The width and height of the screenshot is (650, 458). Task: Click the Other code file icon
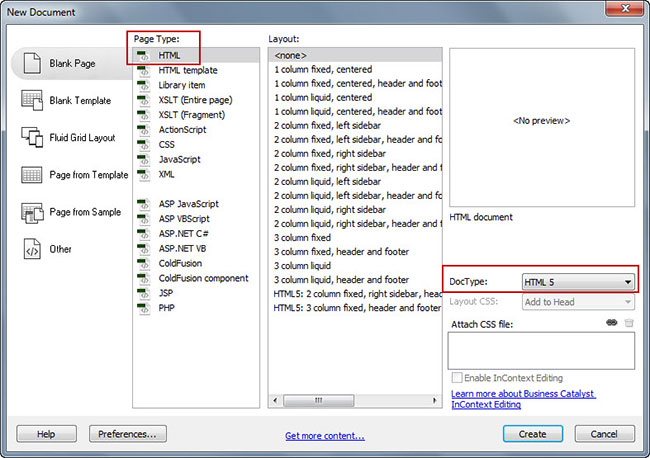32,249
